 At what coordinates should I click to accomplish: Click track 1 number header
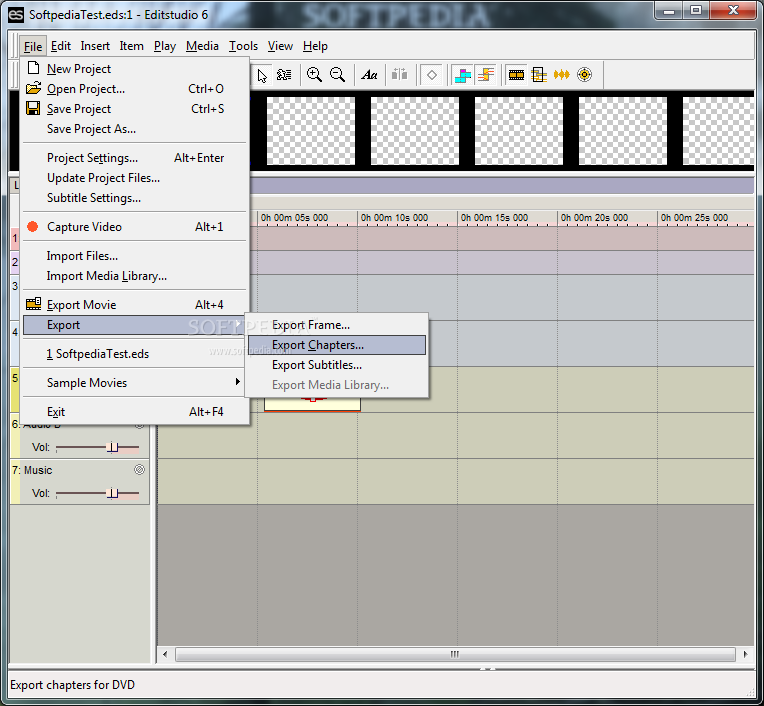pos(15,238)
